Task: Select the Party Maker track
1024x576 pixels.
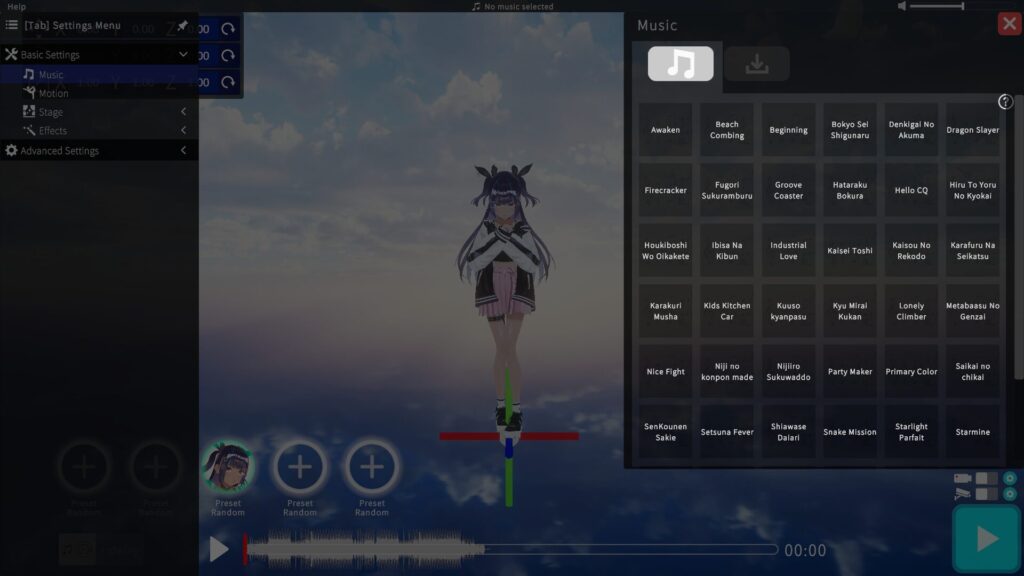Action: 850,371
